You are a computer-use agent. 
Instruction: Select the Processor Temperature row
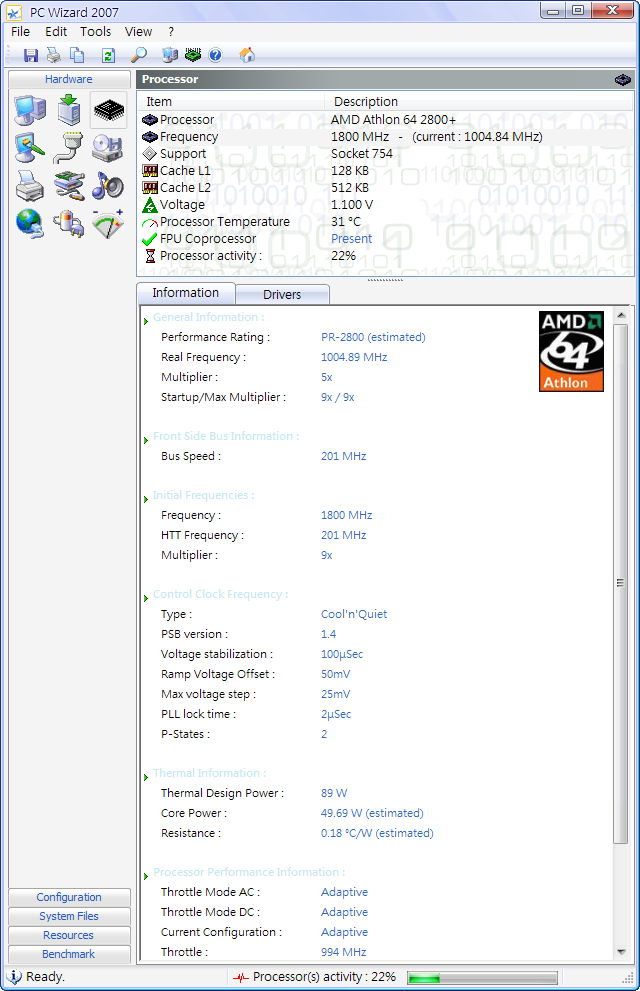point(385,222)
